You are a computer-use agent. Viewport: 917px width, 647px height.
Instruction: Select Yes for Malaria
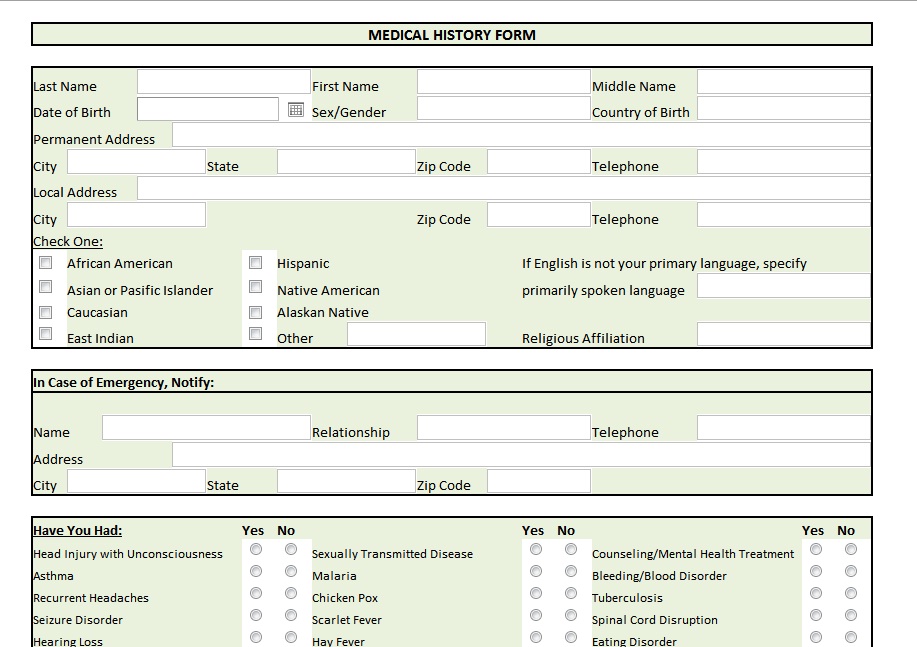[536, 571]
